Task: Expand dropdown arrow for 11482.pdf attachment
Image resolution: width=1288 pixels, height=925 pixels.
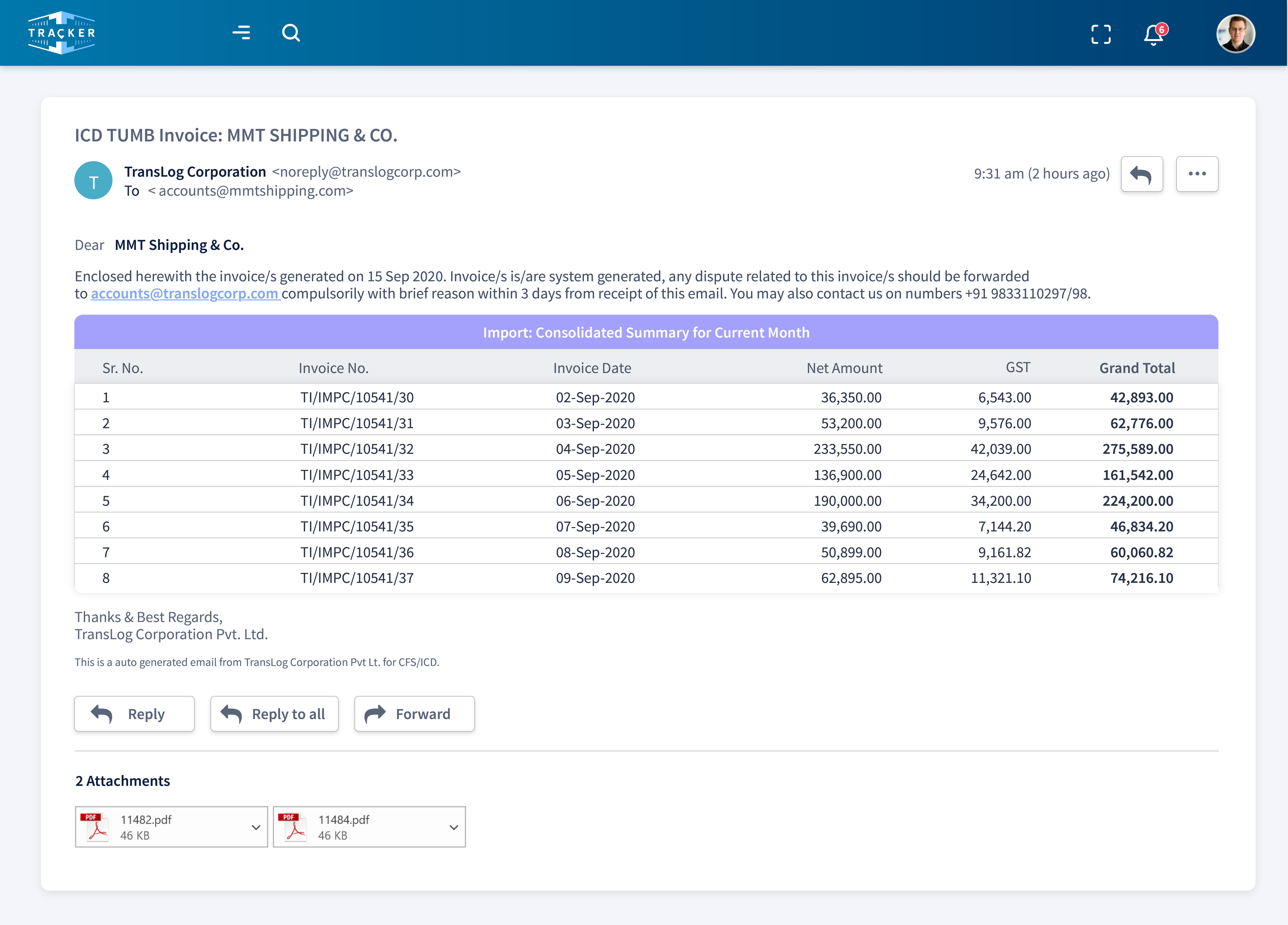Action: point(256,827)
